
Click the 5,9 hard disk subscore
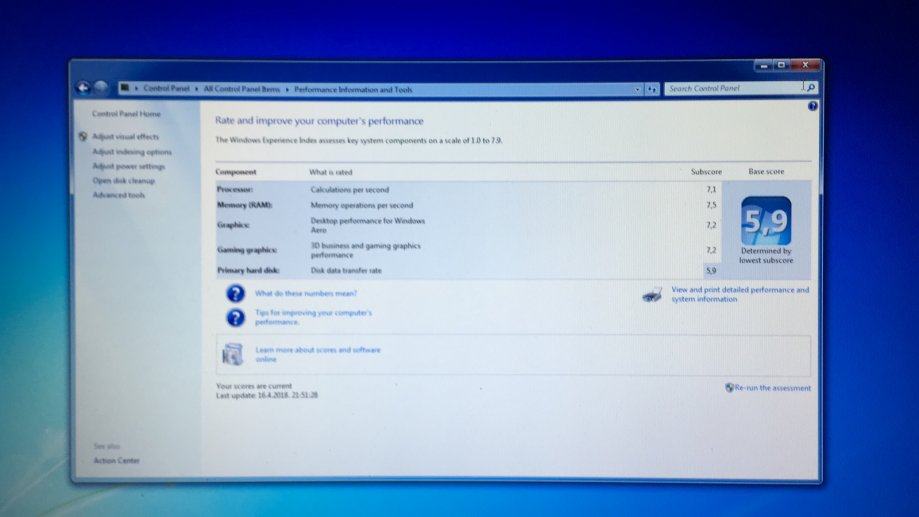click(711, 270)
